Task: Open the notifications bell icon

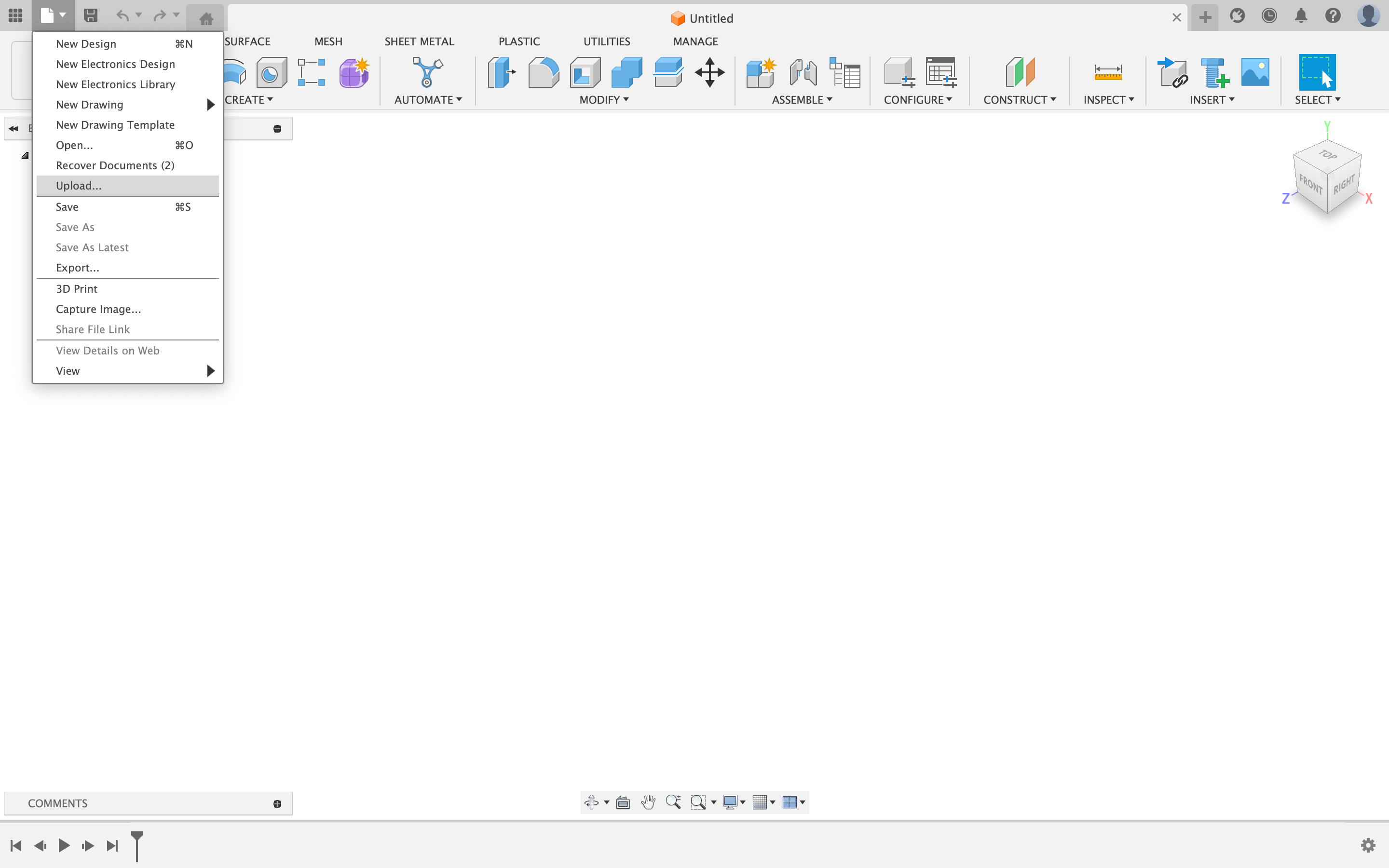Action: [x=1301, y=16]
